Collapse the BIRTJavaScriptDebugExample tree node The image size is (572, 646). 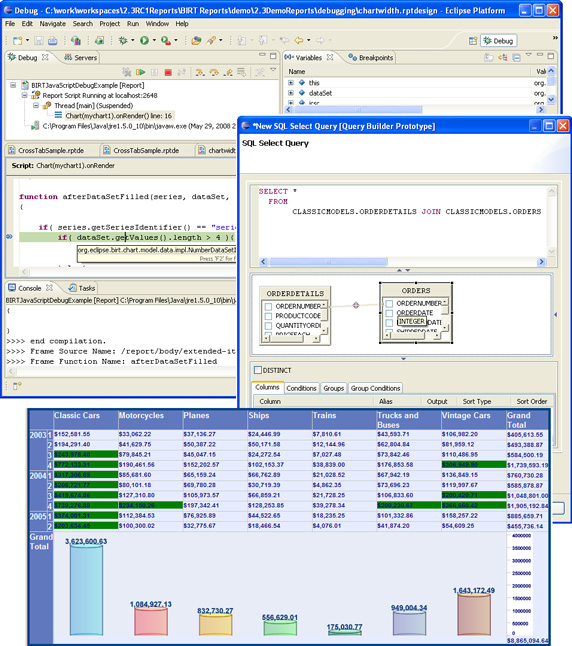[x=13, y=85]
